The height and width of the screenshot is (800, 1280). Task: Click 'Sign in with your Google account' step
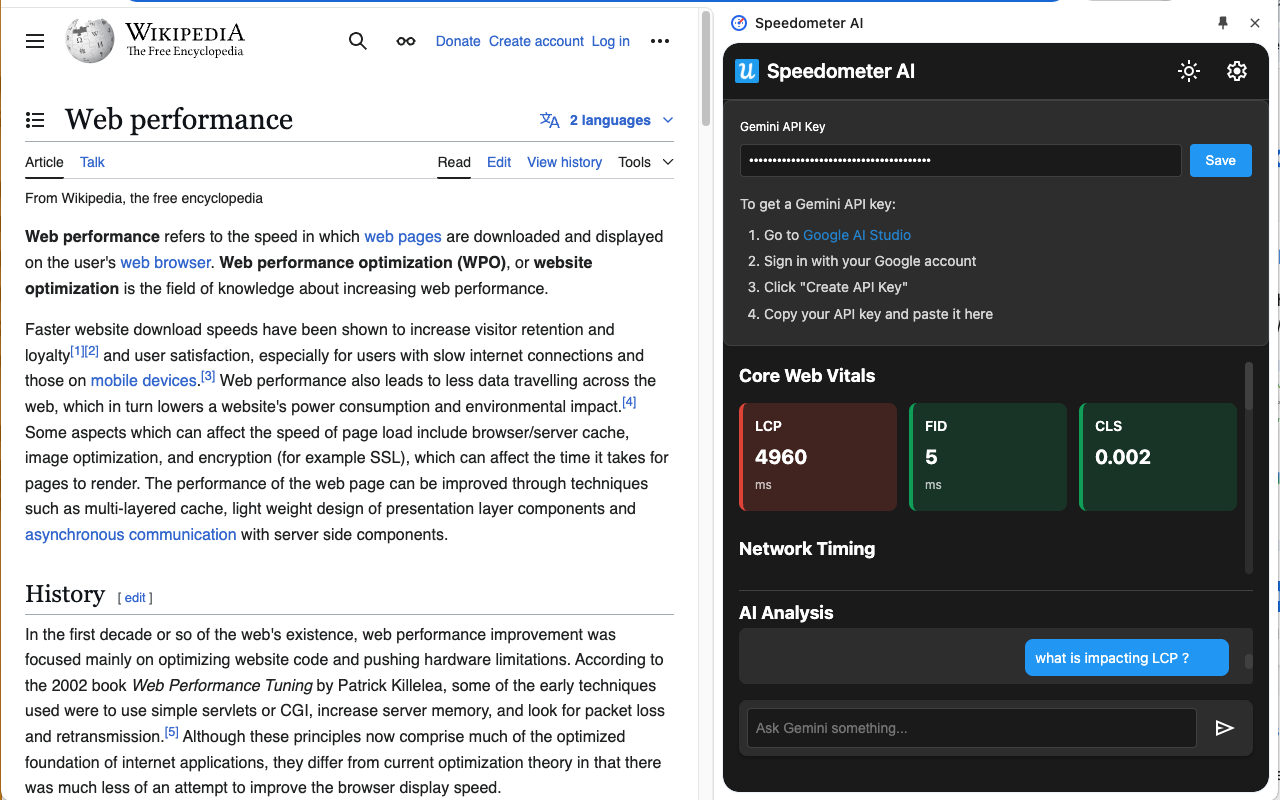870,261
